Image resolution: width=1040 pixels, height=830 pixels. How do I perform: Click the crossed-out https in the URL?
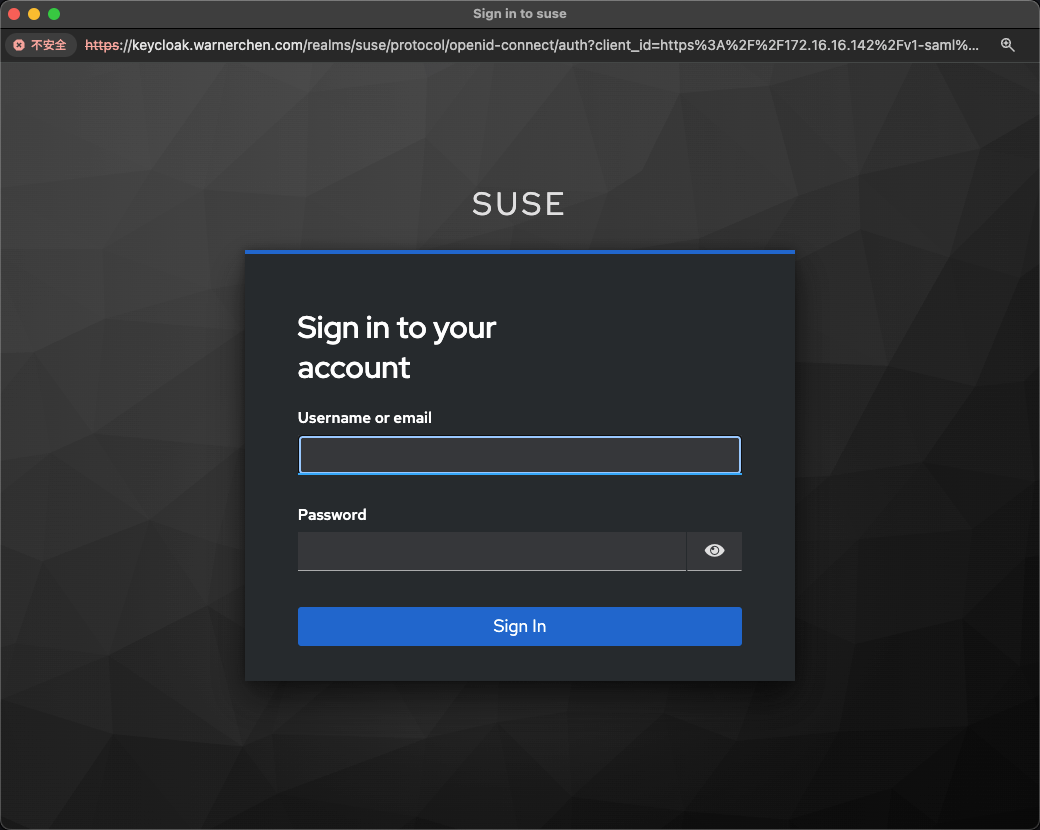[x=102, y=45]
